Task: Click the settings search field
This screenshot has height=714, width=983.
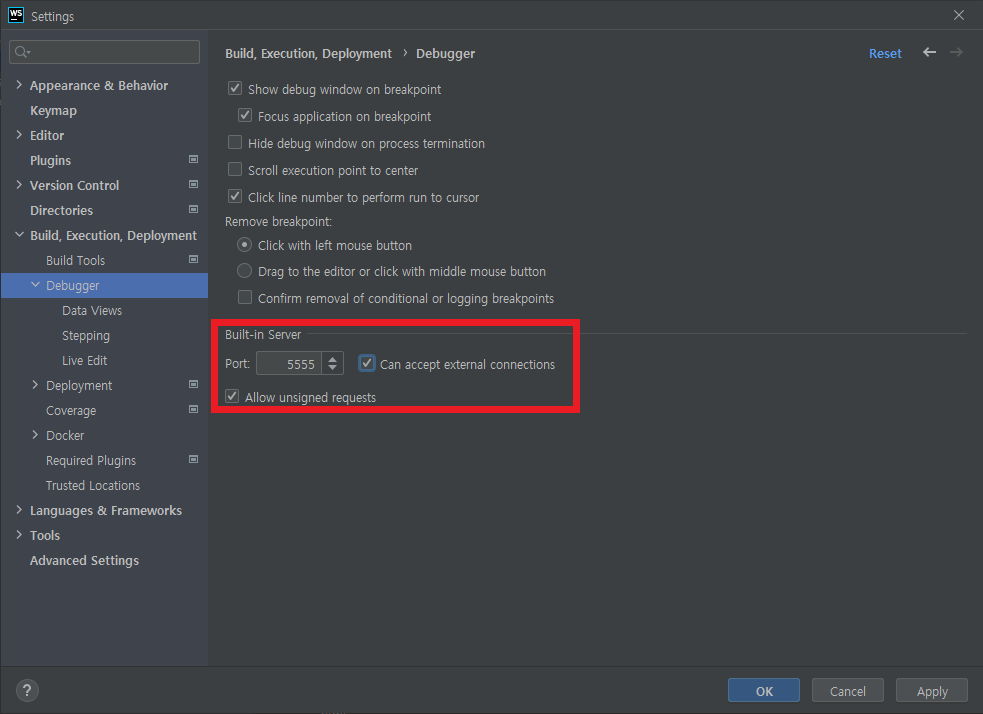Action: (105, 52)
